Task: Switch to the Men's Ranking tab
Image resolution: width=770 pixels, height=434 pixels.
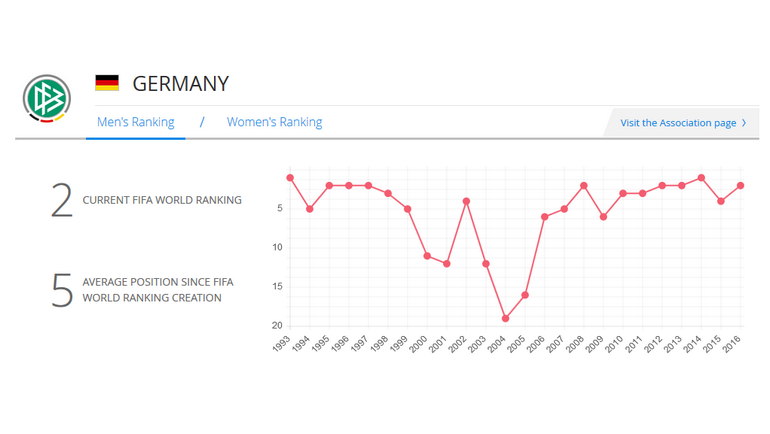Action: click(135, 122)
